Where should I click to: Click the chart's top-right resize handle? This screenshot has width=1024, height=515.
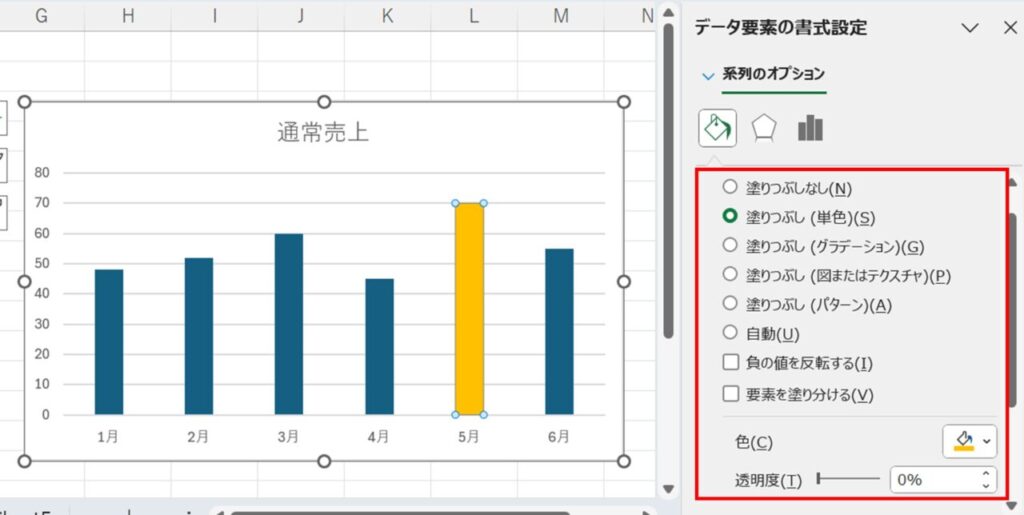[624, 102]
